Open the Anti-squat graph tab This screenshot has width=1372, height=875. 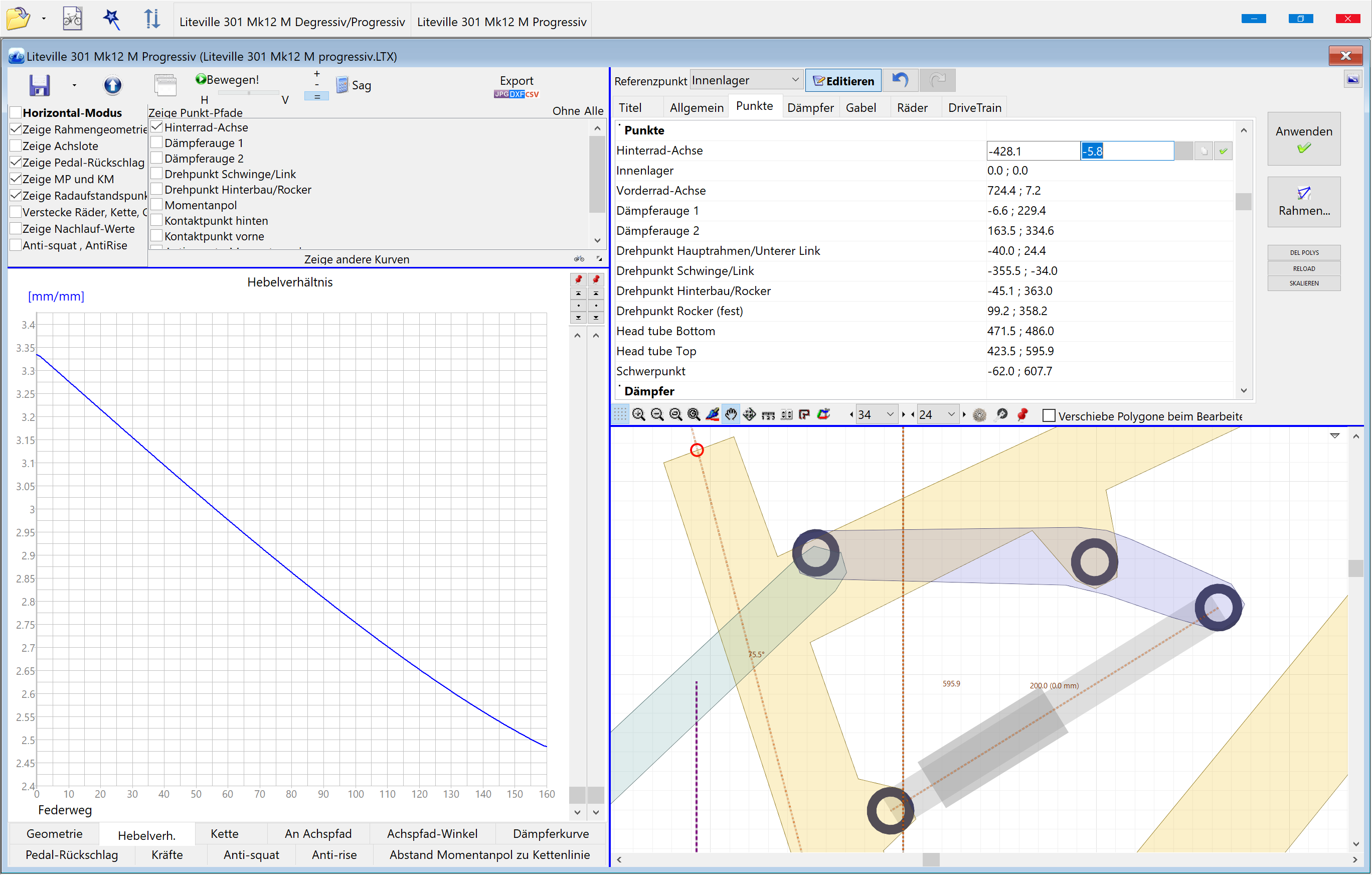coord(251,854)
